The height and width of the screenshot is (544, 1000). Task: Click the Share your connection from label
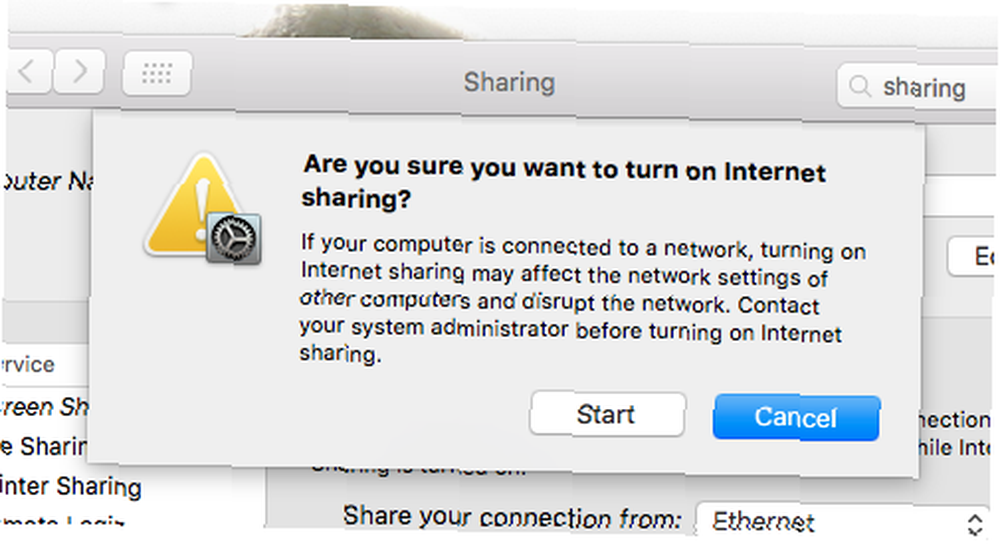[513, 517]
